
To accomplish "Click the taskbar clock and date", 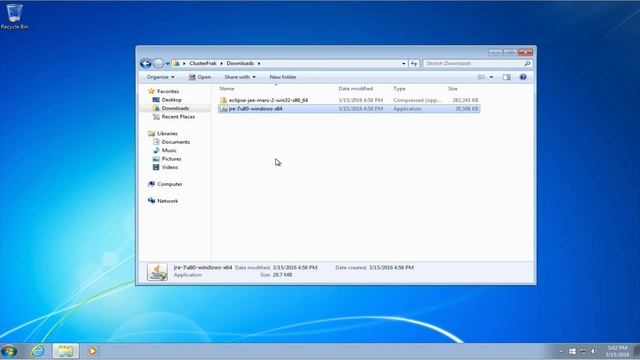I will coord(617,351).
